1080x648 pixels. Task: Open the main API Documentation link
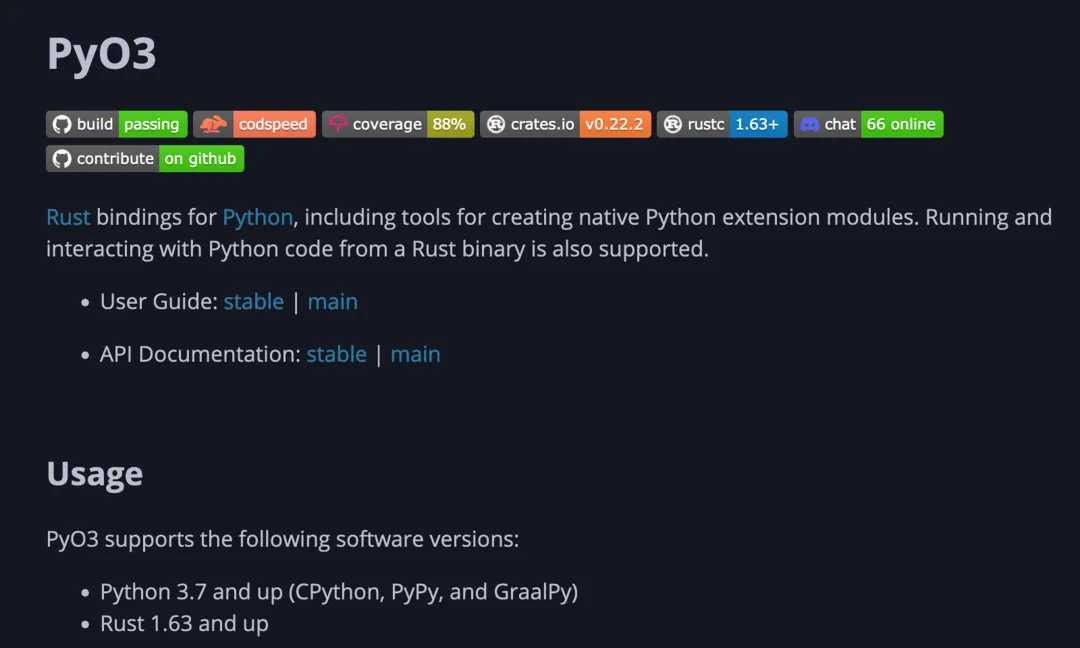pos(415,354)
